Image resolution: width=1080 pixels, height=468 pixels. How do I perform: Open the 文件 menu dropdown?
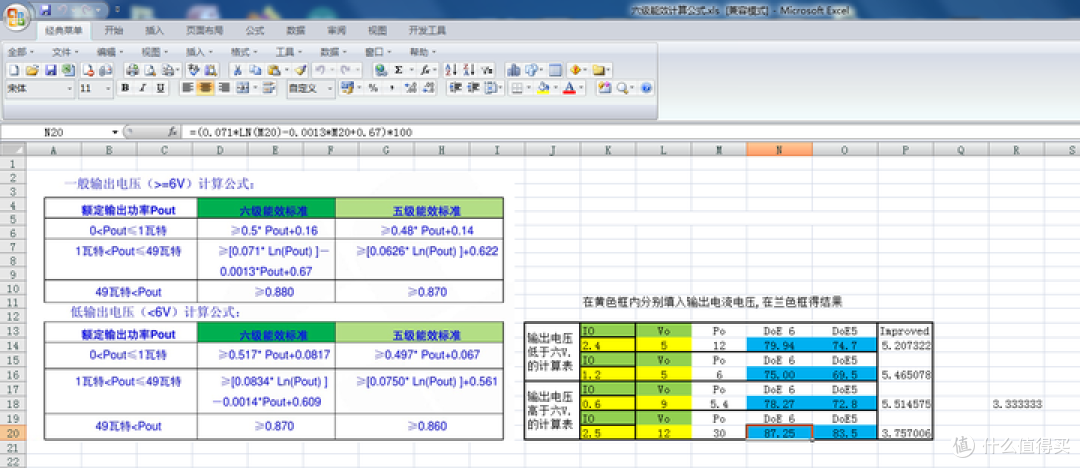pos(65,52)
